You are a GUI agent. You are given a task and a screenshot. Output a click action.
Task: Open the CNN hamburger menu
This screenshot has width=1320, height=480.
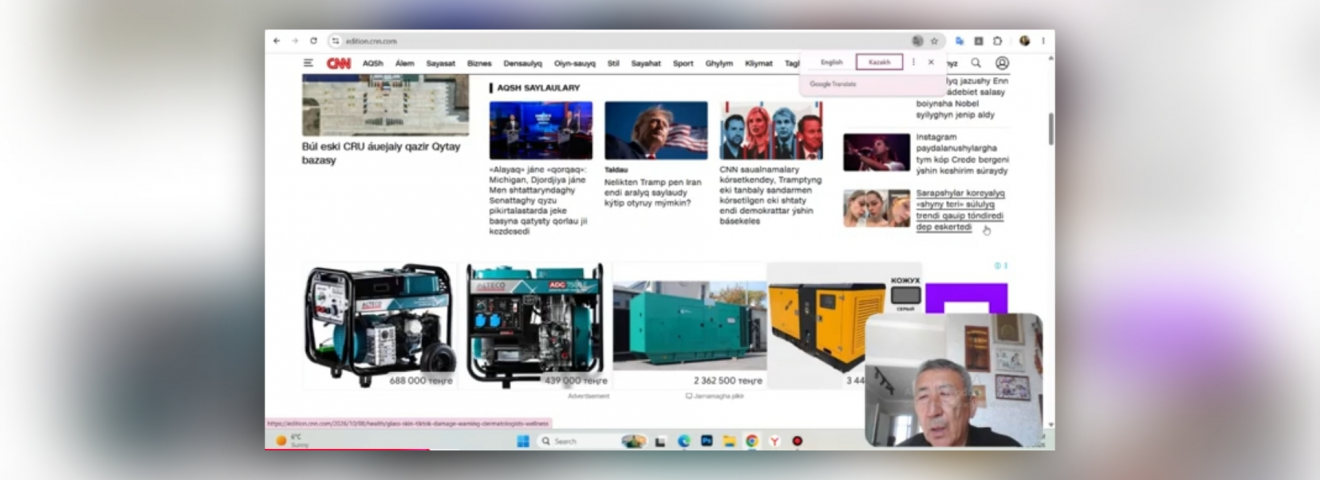[x=308, y=63]
